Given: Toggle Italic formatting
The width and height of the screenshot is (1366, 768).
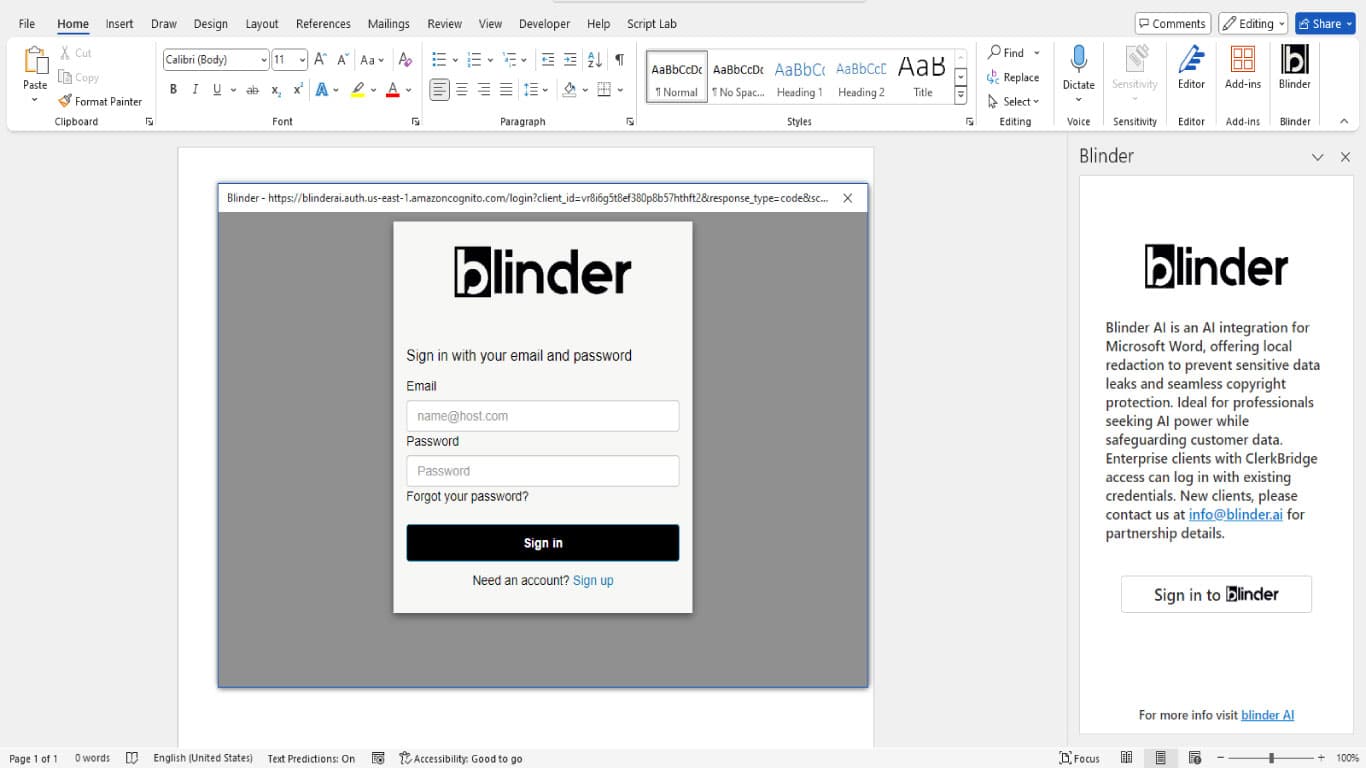Looking at the screenshot, I should pos(195,90).
